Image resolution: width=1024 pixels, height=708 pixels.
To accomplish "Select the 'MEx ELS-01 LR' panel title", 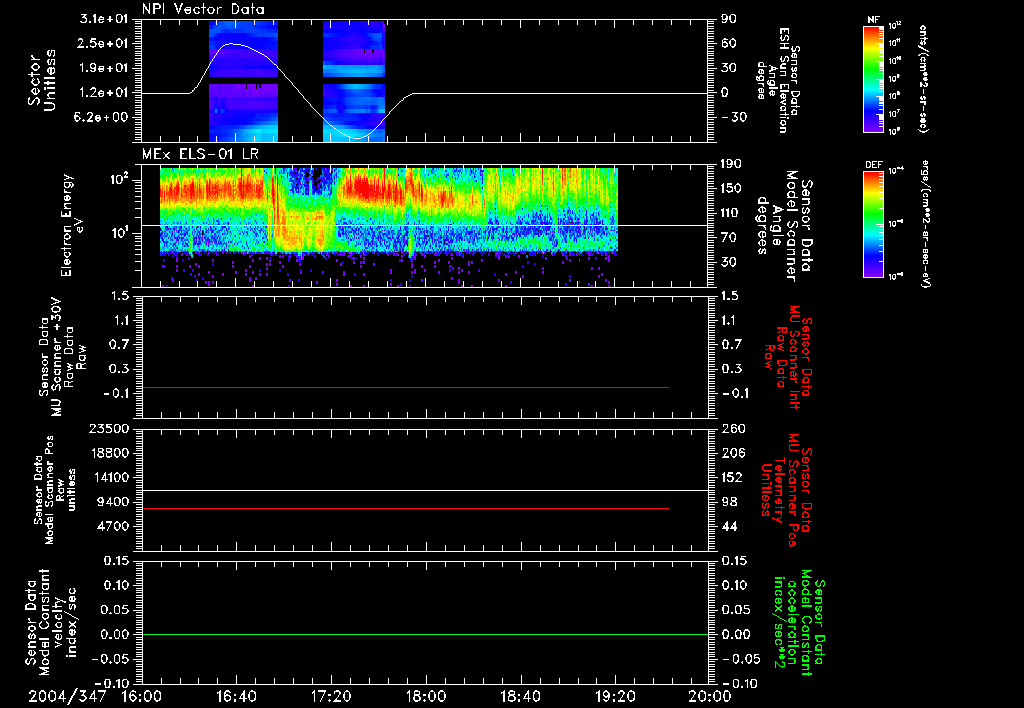I will (200, 154).
